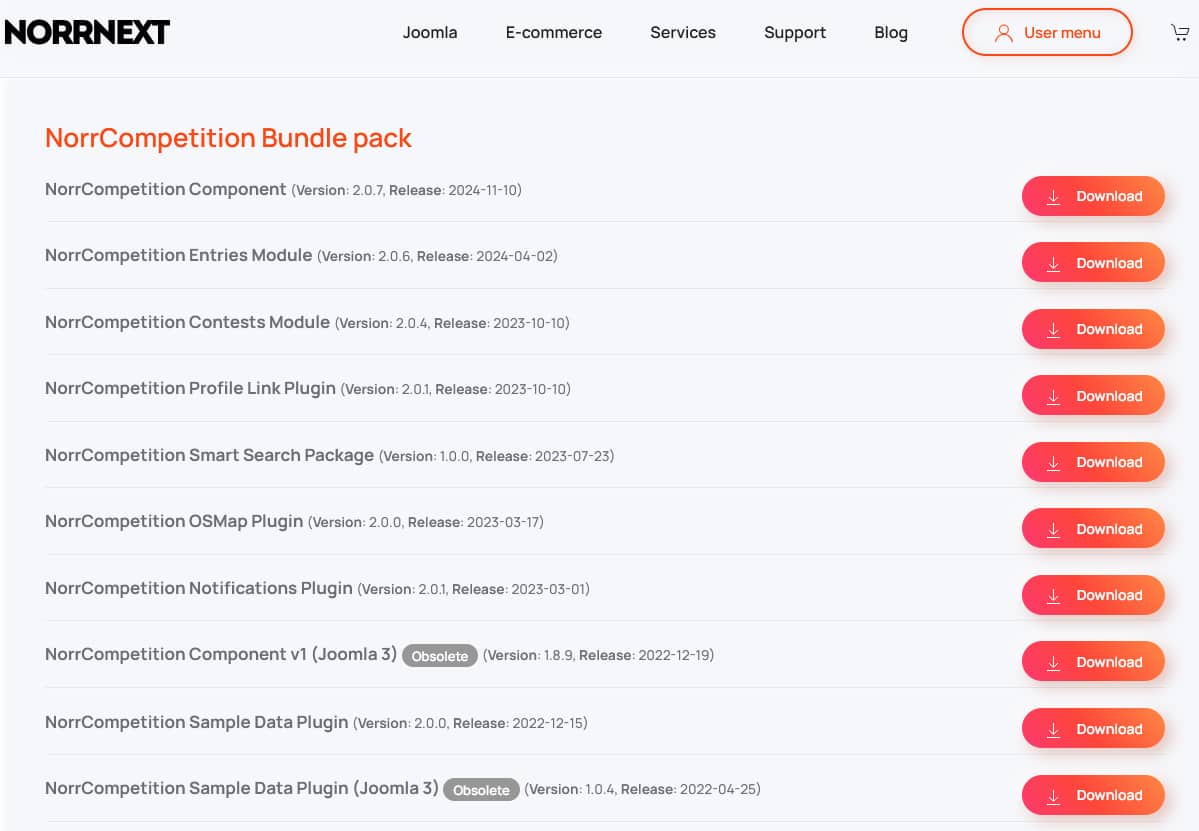
Task: Open the Blog menu
Action: tap(890, 32)
